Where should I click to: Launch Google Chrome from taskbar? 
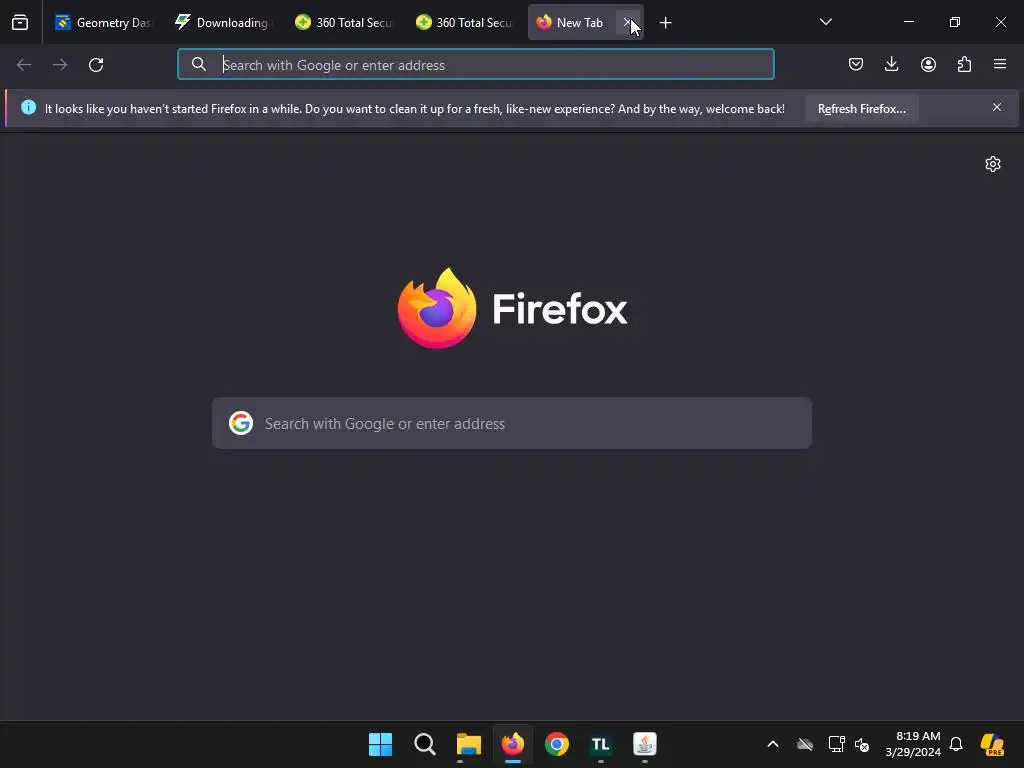click(x=557, y=744)
